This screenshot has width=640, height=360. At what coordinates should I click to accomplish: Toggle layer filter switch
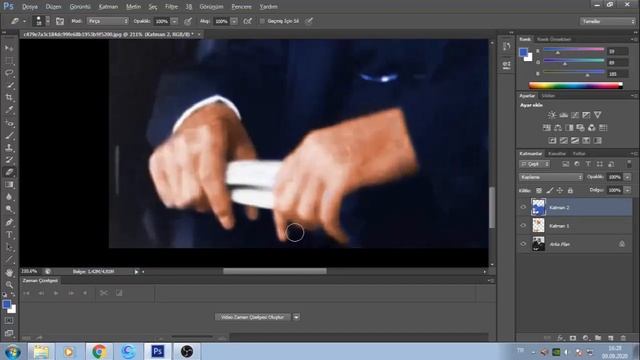pos(629,164)
